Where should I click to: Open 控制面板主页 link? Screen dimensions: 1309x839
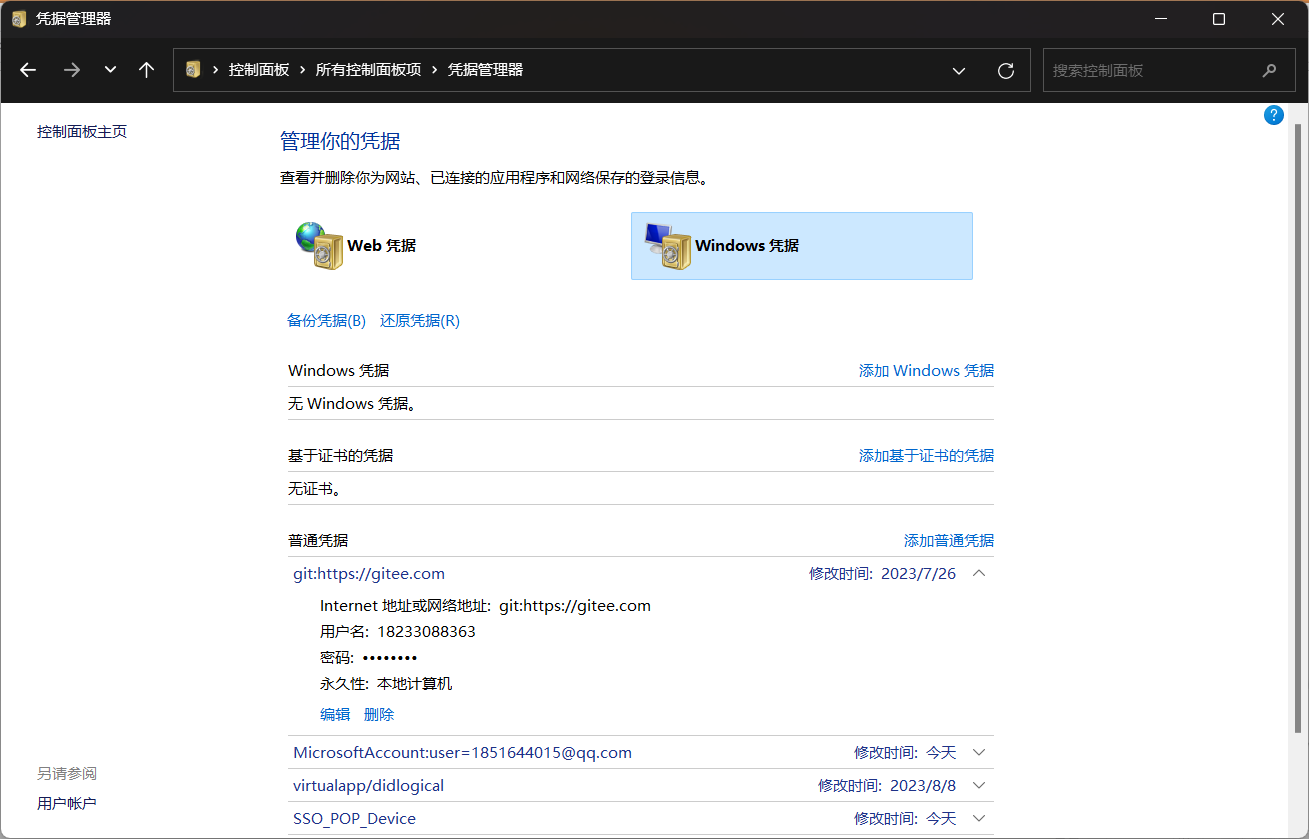pos(82,132)
